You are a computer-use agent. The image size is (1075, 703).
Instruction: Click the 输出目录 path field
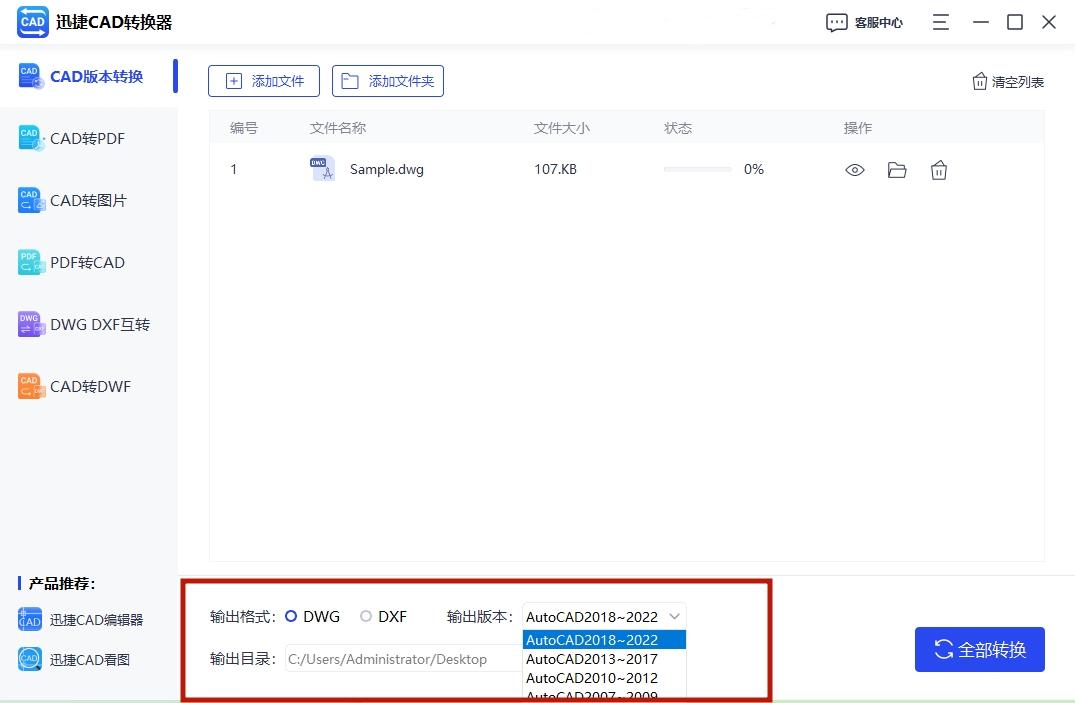[404, 659]
